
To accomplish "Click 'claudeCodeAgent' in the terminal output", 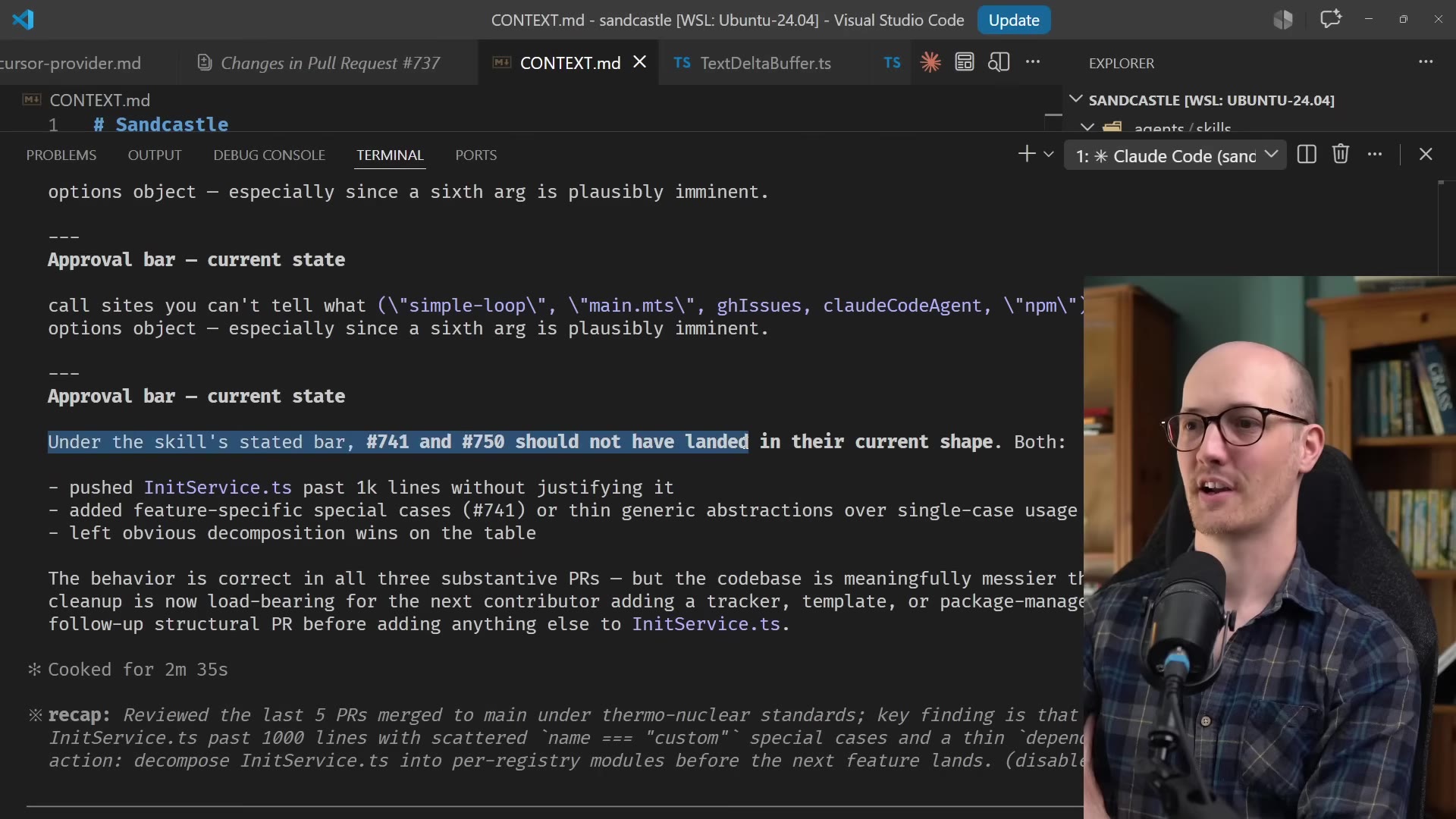I will pyautogui.click(x=902, y=306).
